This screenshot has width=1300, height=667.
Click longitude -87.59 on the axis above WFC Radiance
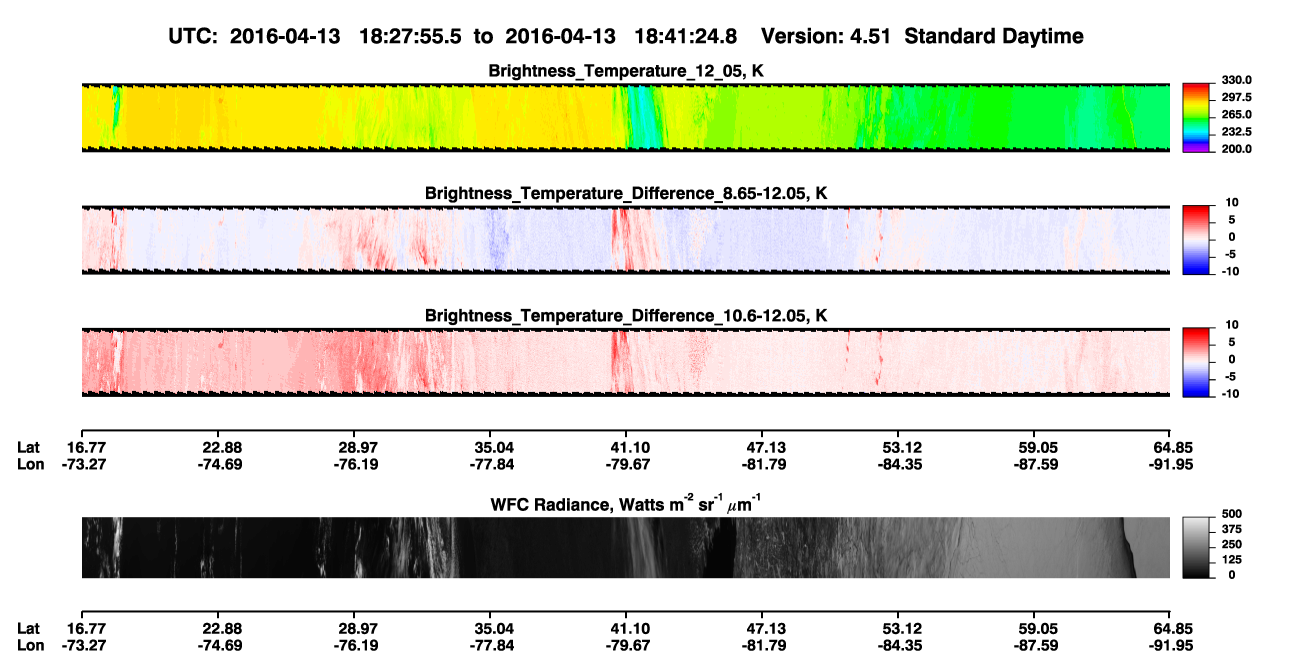point(1034,464)
